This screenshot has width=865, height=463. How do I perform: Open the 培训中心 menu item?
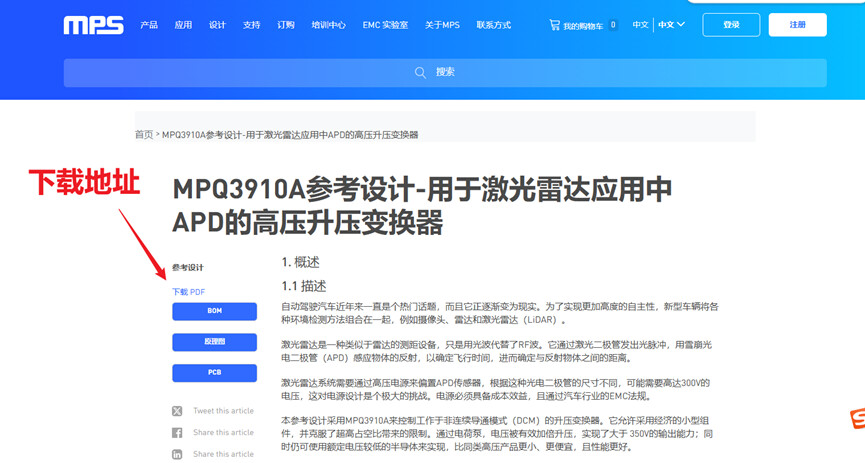tap(328, 25)
